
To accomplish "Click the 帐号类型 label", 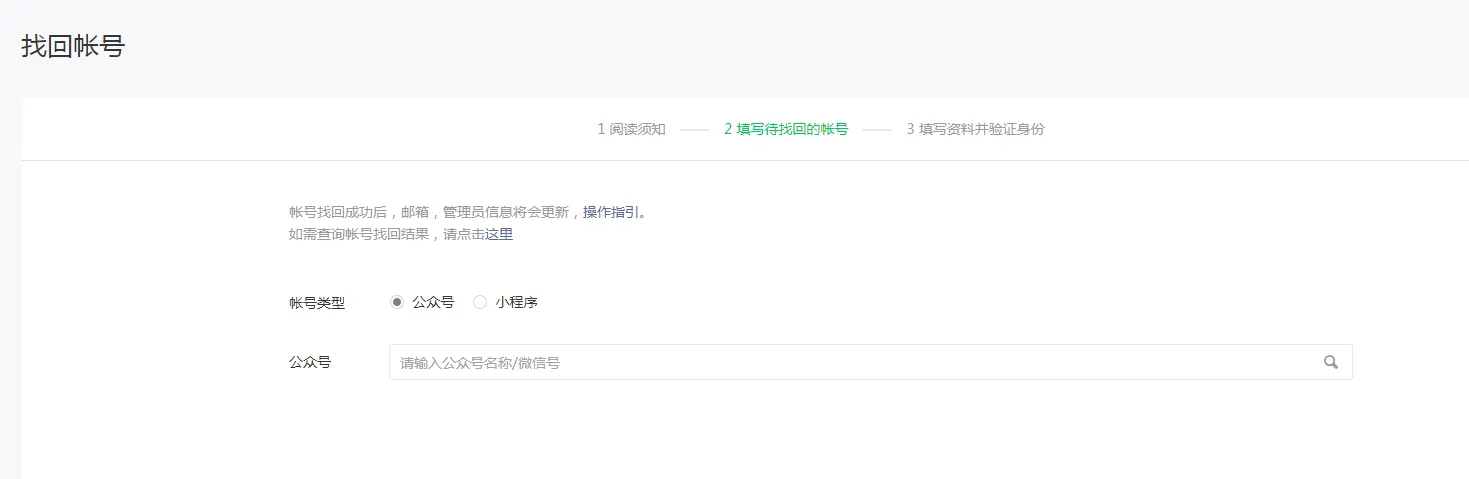I will click(x=317, y=303).
